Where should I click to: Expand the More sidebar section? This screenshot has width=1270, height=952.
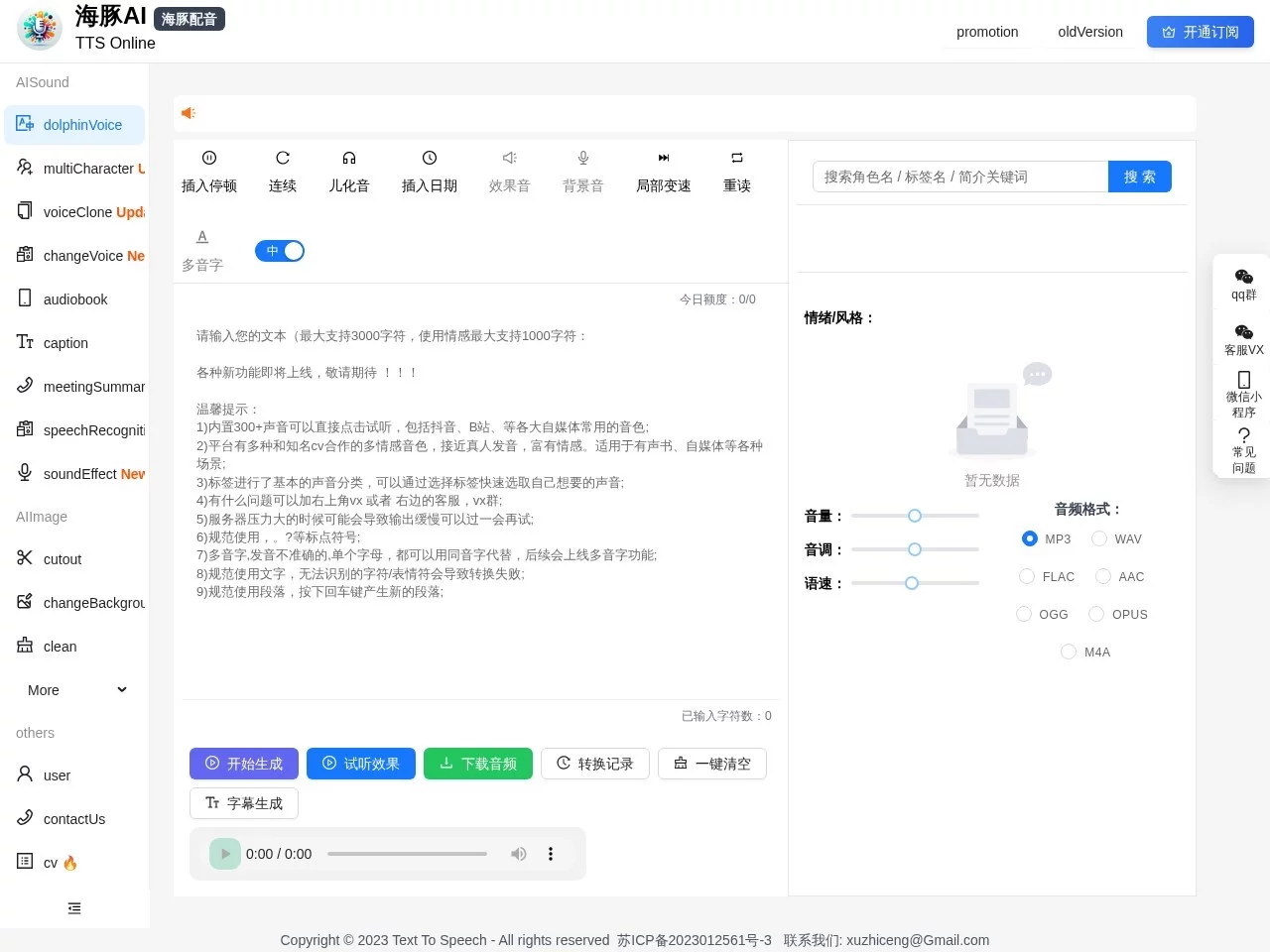(x=74, y=689)
